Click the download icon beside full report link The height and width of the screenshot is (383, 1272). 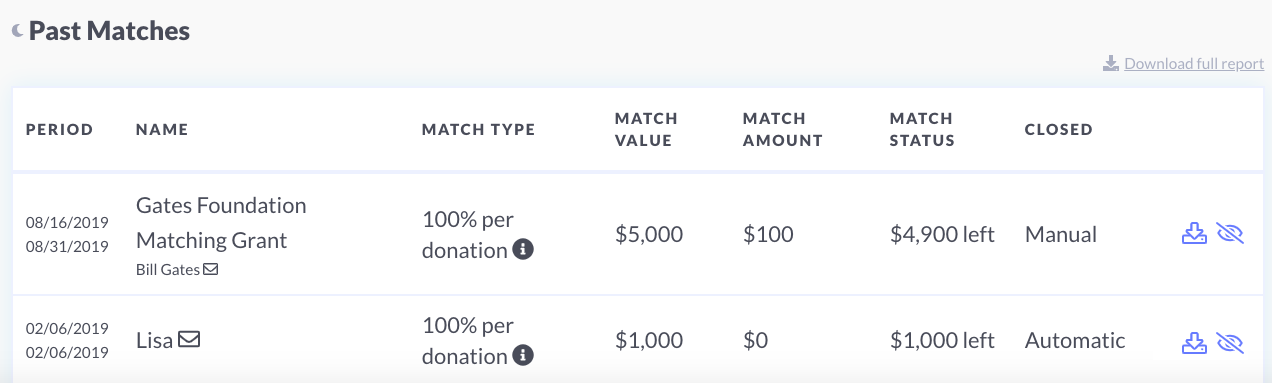1111,63
